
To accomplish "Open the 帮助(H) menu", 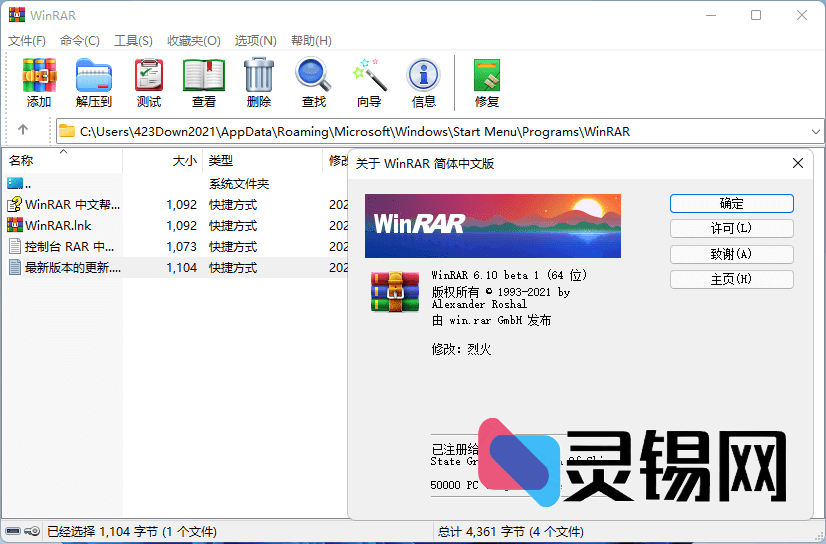I will click(x=311, y=41).
